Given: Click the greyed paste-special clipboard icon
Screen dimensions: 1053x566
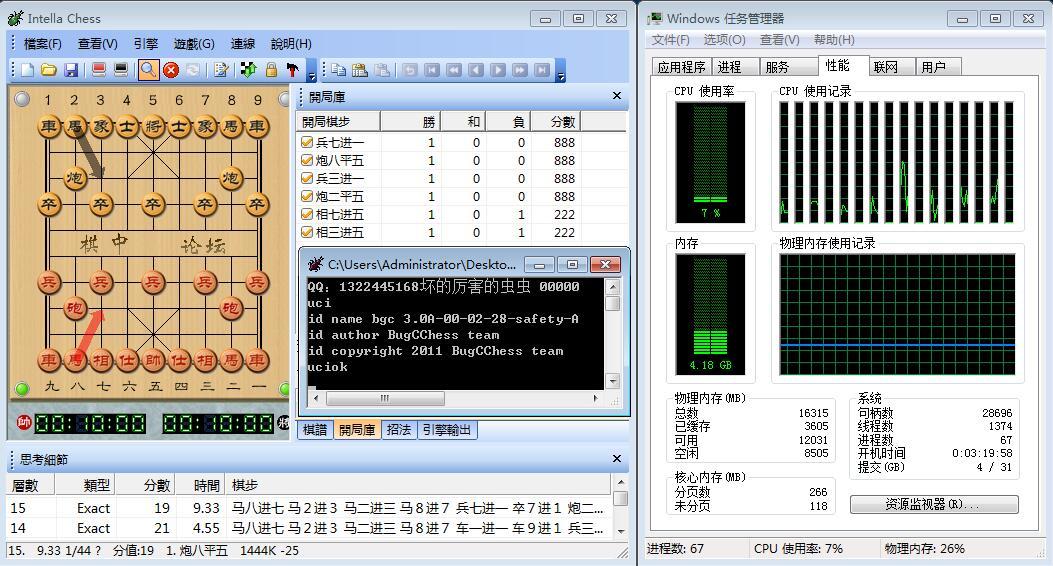Looking at the screenshot, I should [382, 70].
